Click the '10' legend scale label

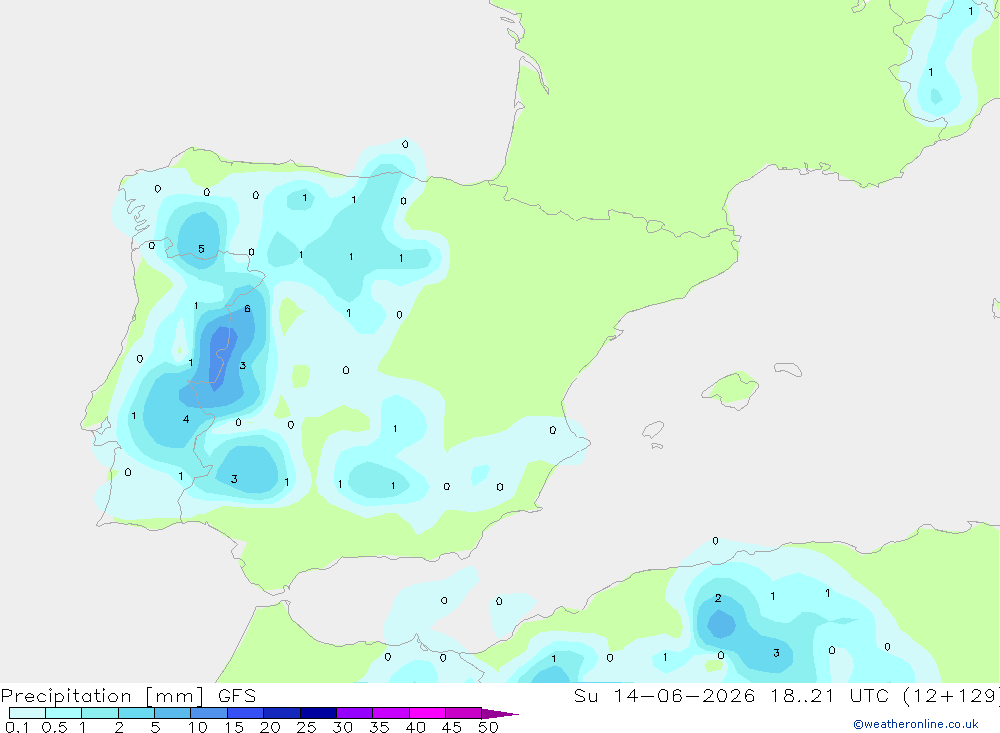tap(197, 727)
